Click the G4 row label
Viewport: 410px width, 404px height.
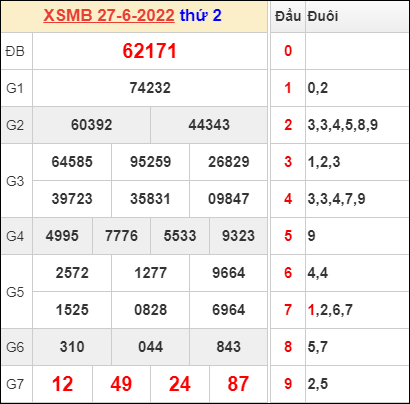15,236
